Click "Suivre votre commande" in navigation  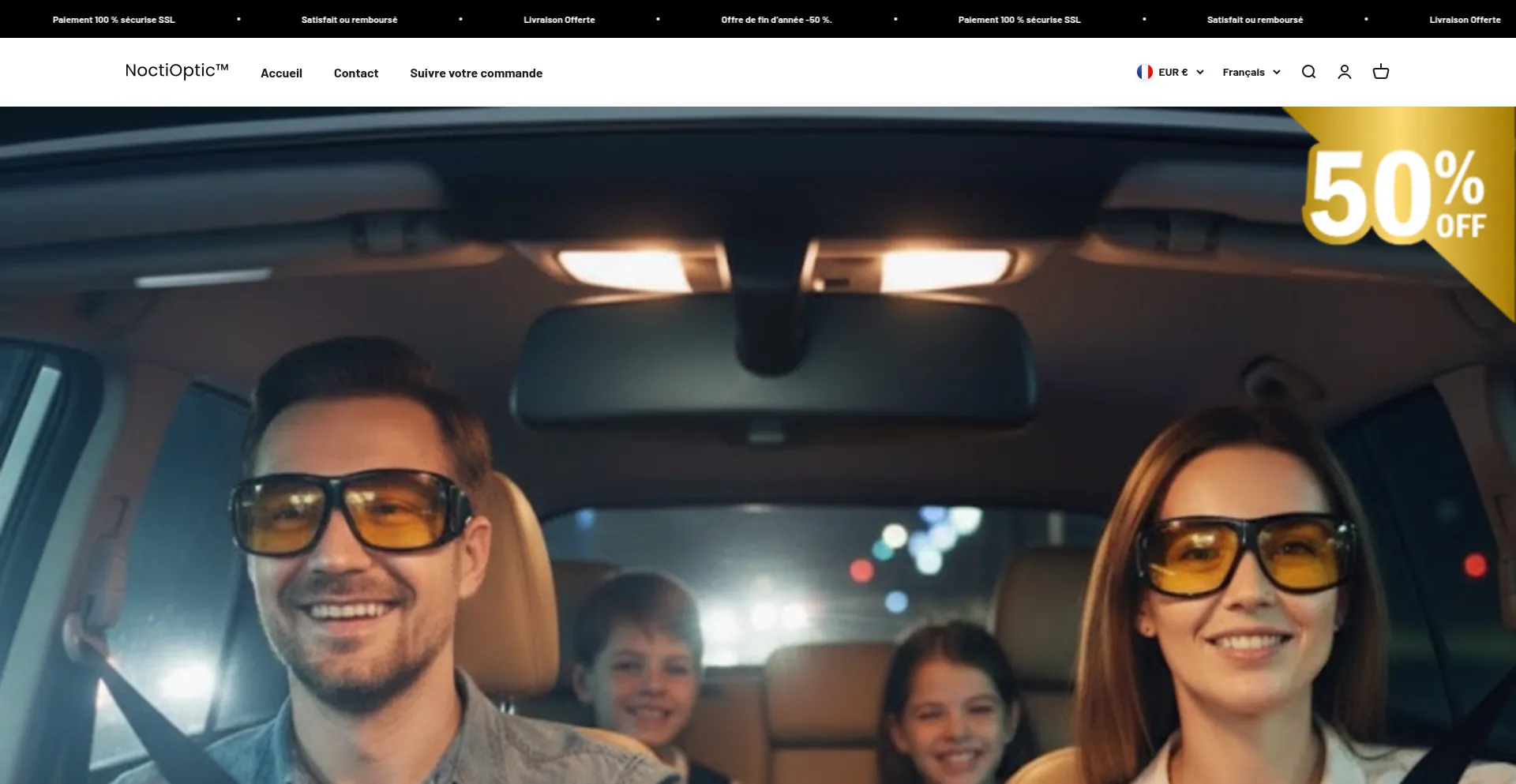pos(475,73)
